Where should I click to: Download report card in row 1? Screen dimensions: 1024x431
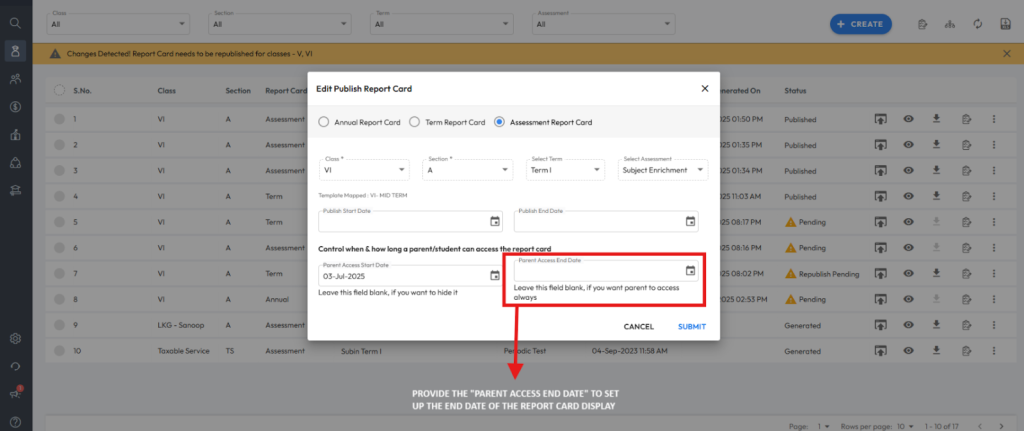(x=937, y=119)
